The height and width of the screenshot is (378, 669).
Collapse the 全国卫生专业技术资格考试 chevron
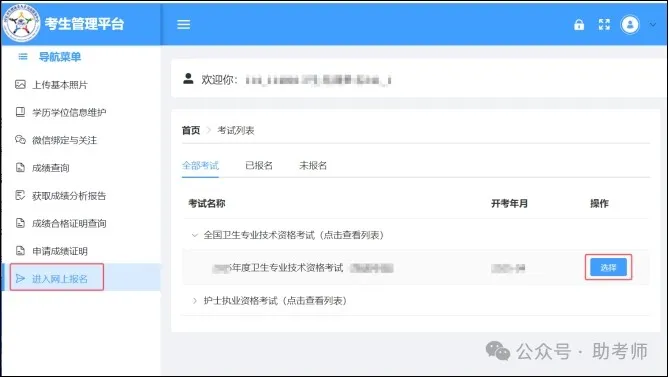pos(195,235)
